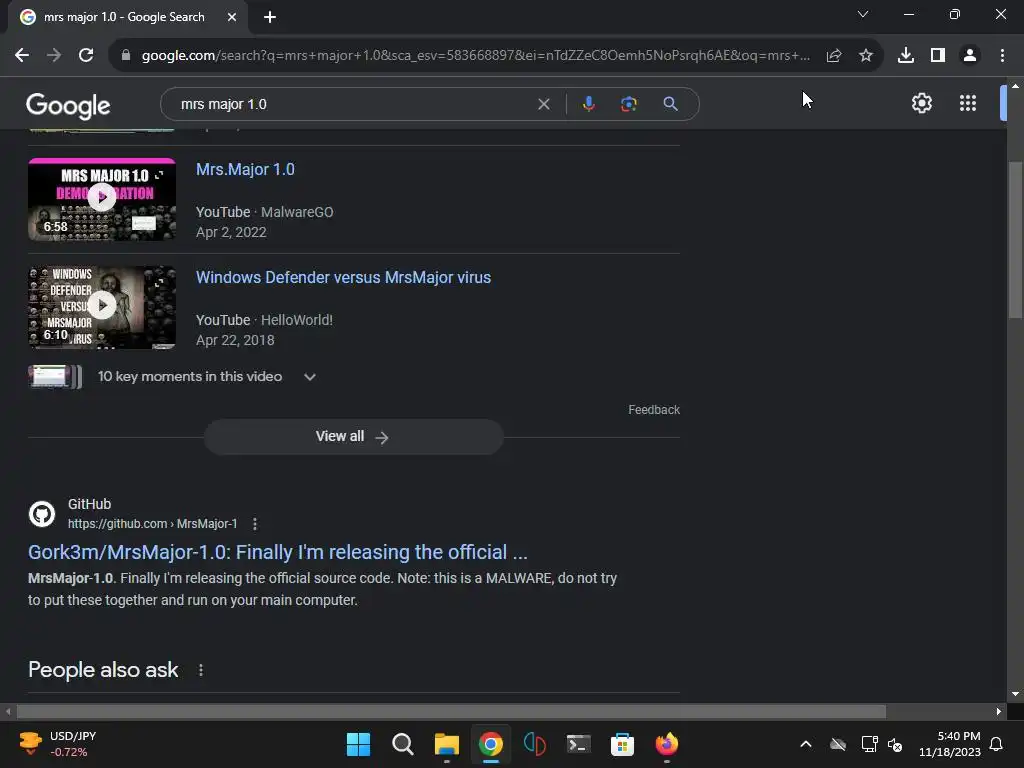Click the Feedback link
1024x768 pixels.
(654, 409)
